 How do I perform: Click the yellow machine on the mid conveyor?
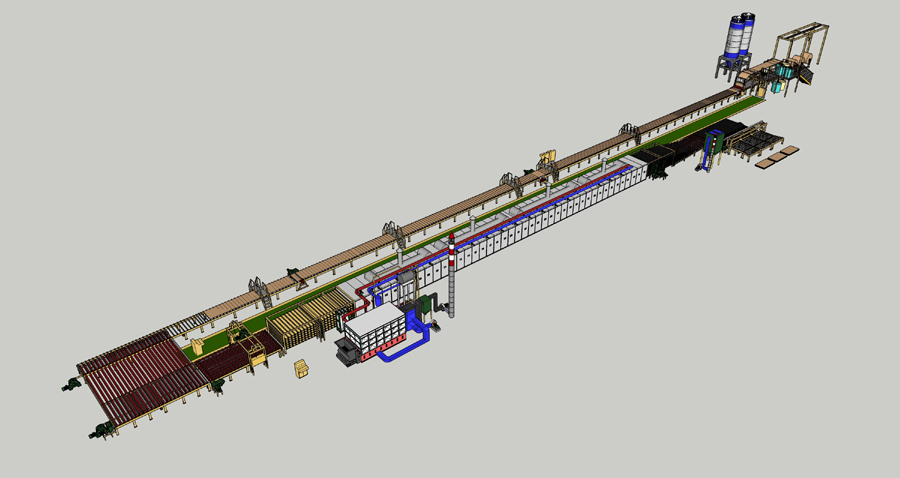pyautogui.click(x=547, y=157)
